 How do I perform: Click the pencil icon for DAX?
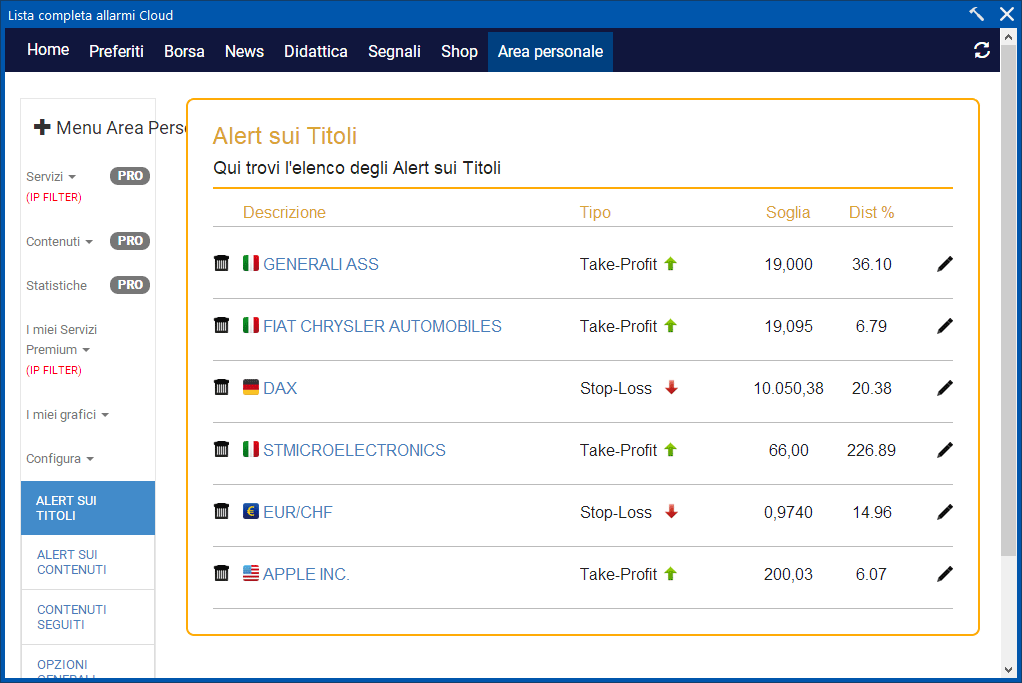tap(944, 388)
